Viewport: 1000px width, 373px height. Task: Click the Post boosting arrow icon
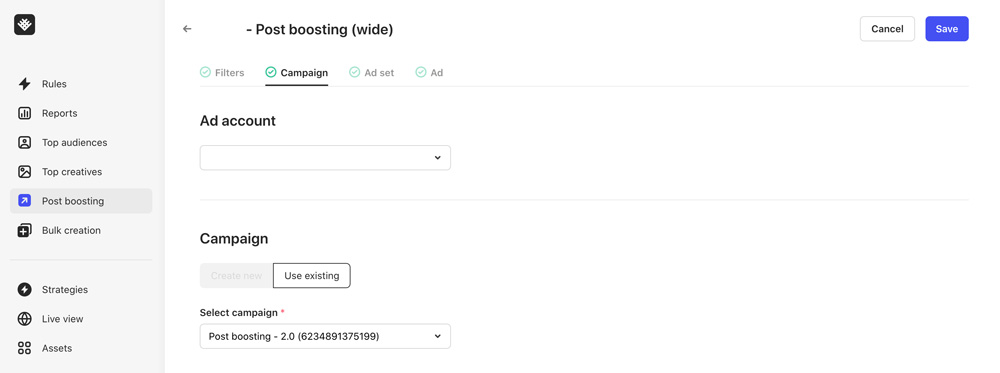[24, 201]
